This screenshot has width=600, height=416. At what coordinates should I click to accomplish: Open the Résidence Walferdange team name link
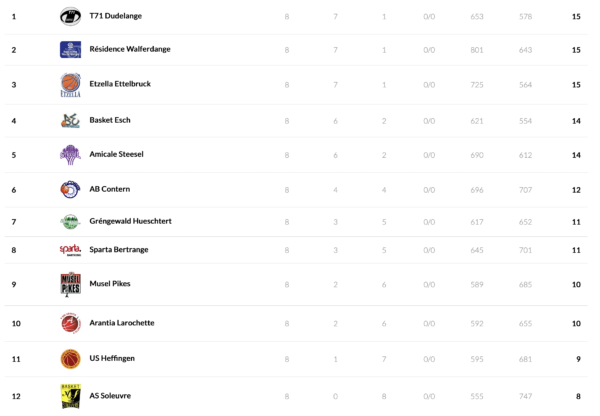click(127, 49)
